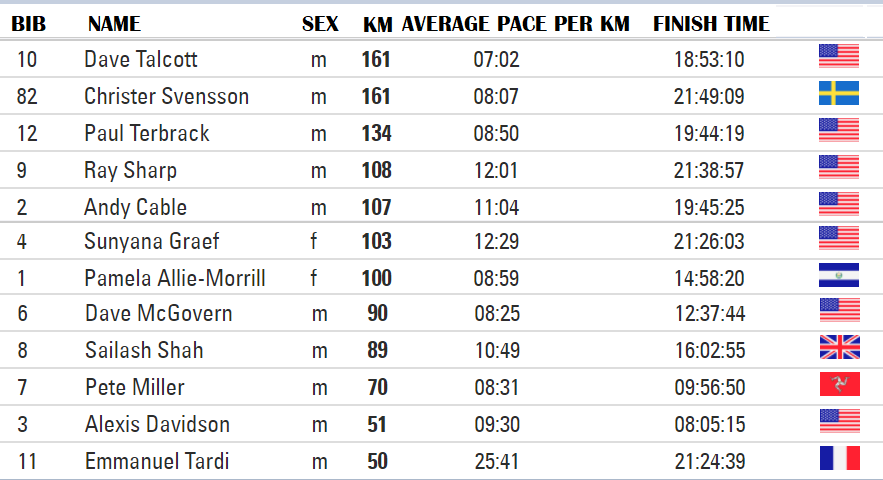Click the Isle of Man flag beside Pete Miller
This screenshot has width=883, height=480.
pyautogui.click(x=840, y=384)
